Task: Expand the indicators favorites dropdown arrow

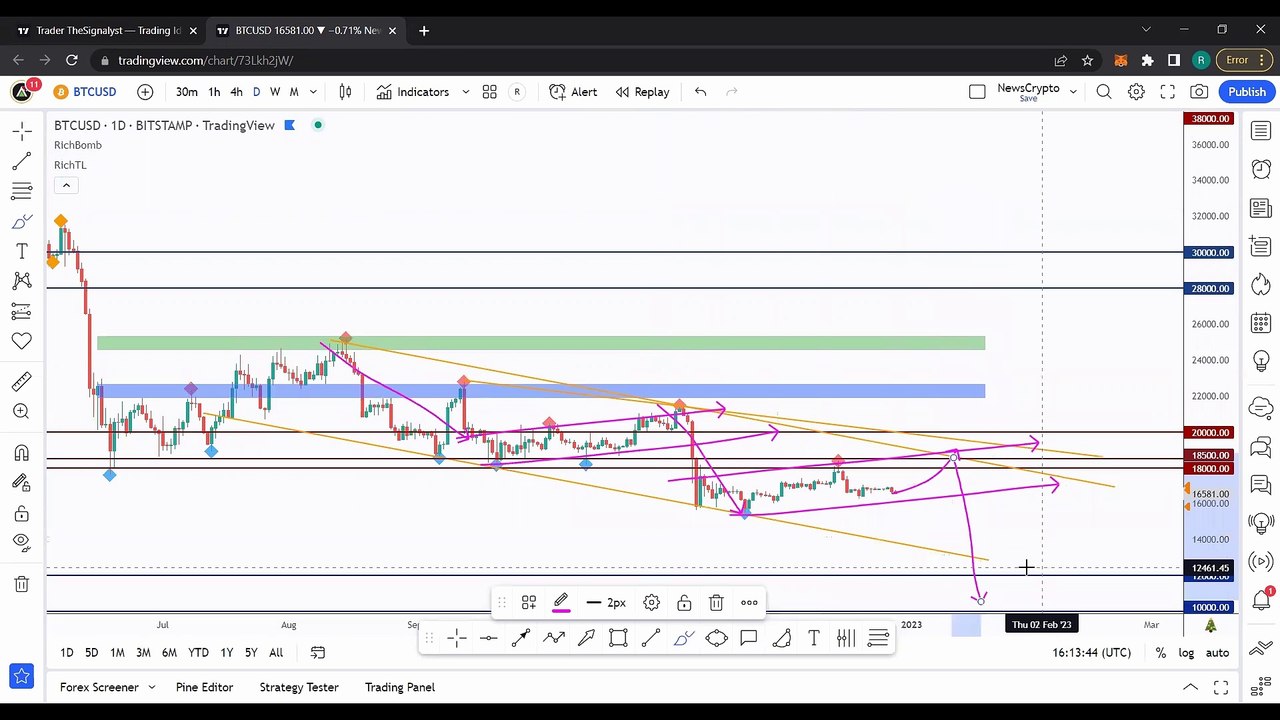Action: pyautogui.click(x=466, y=92)
